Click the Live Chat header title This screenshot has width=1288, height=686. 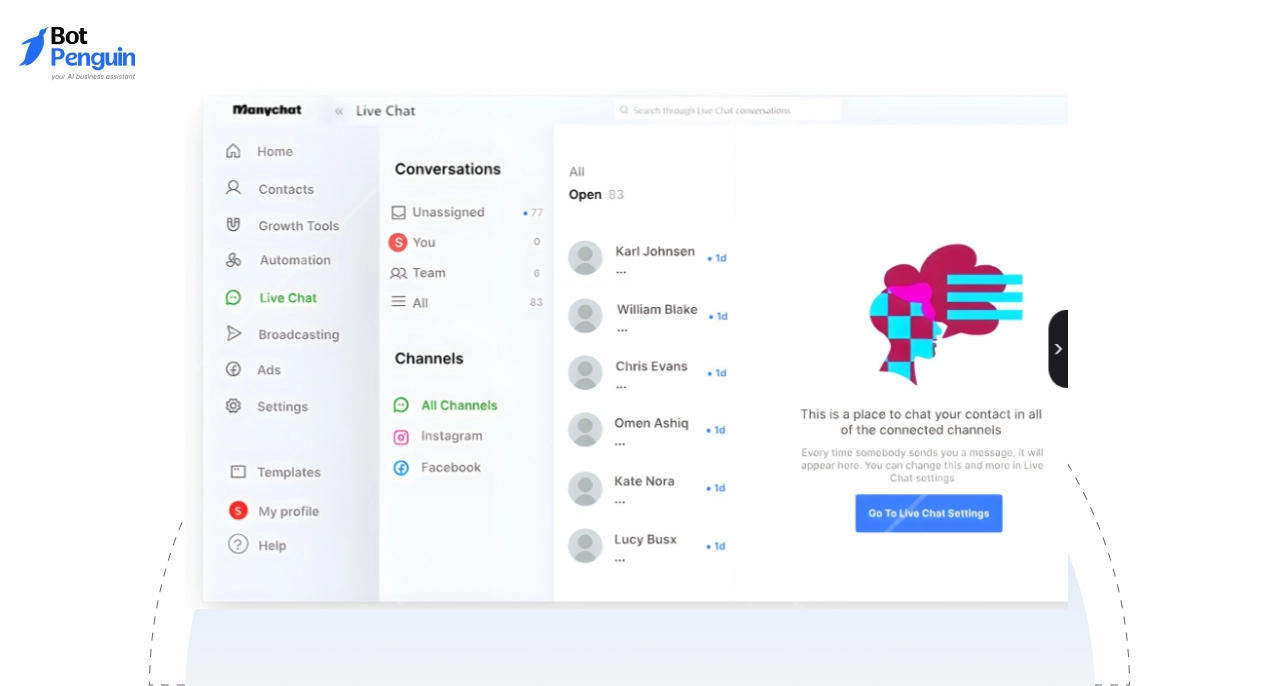pyautogui.click(x=386, y=111)
